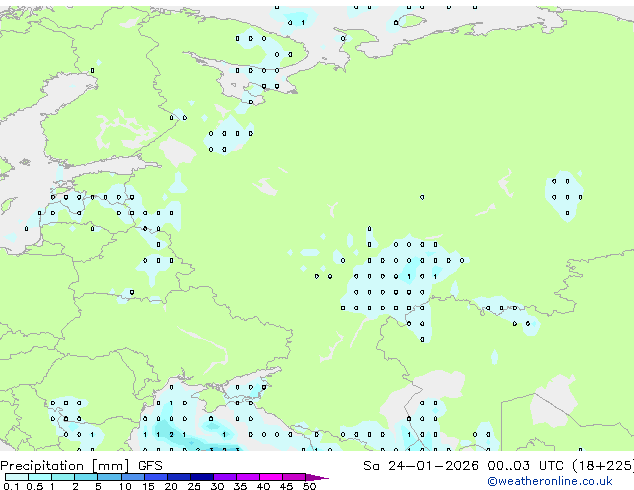Click the "40" legend scale label
Viewport: 634px width, 490px height.
263,486
